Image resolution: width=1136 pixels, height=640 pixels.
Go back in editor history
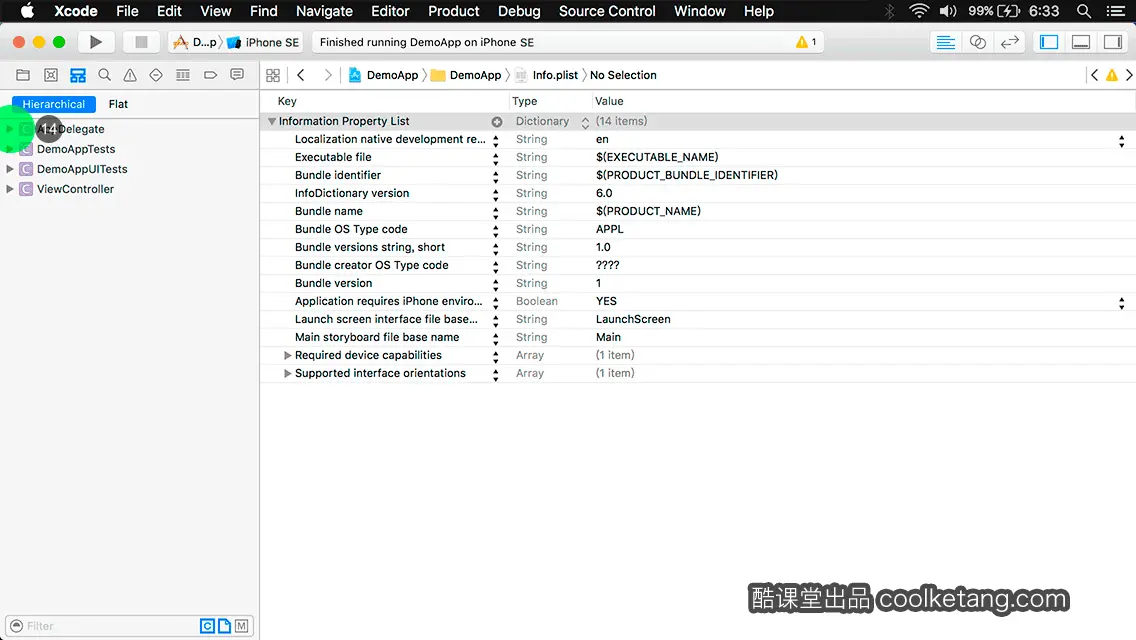click(301, 75)
